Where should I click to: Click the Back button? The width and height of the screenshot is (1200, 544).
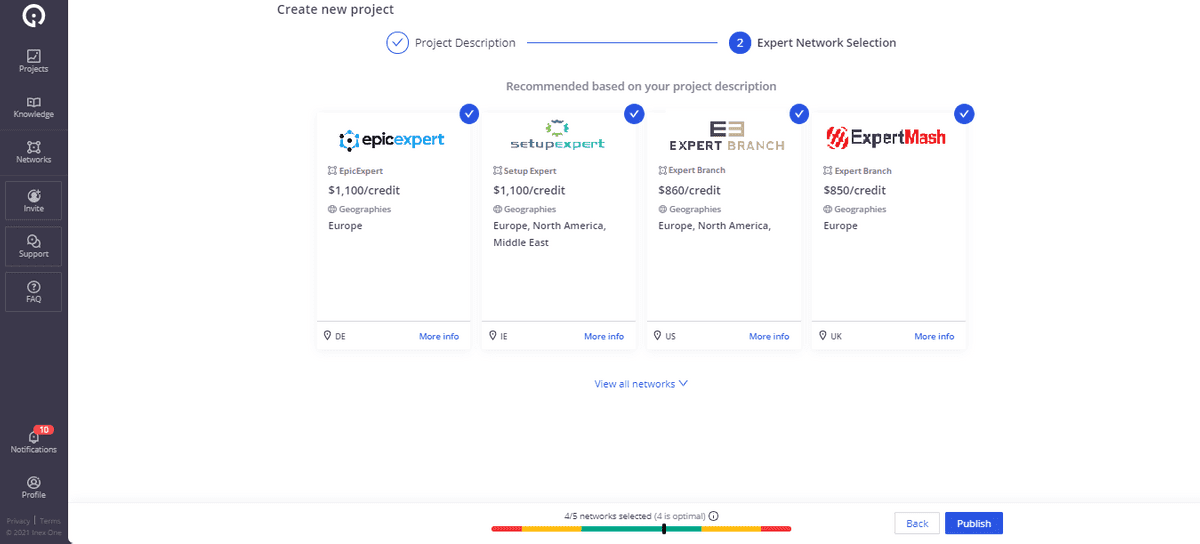pos(917,523)
